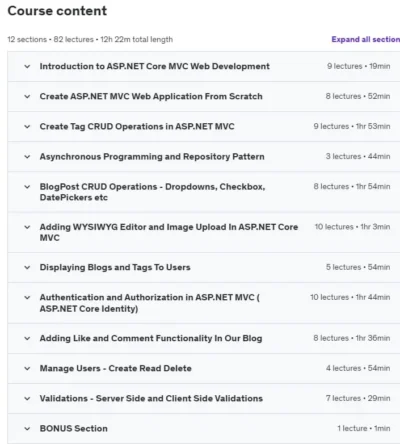Expand the Displaying Blogs and Tags chevron
Screen dimensions: 400x444
[27, 267]
